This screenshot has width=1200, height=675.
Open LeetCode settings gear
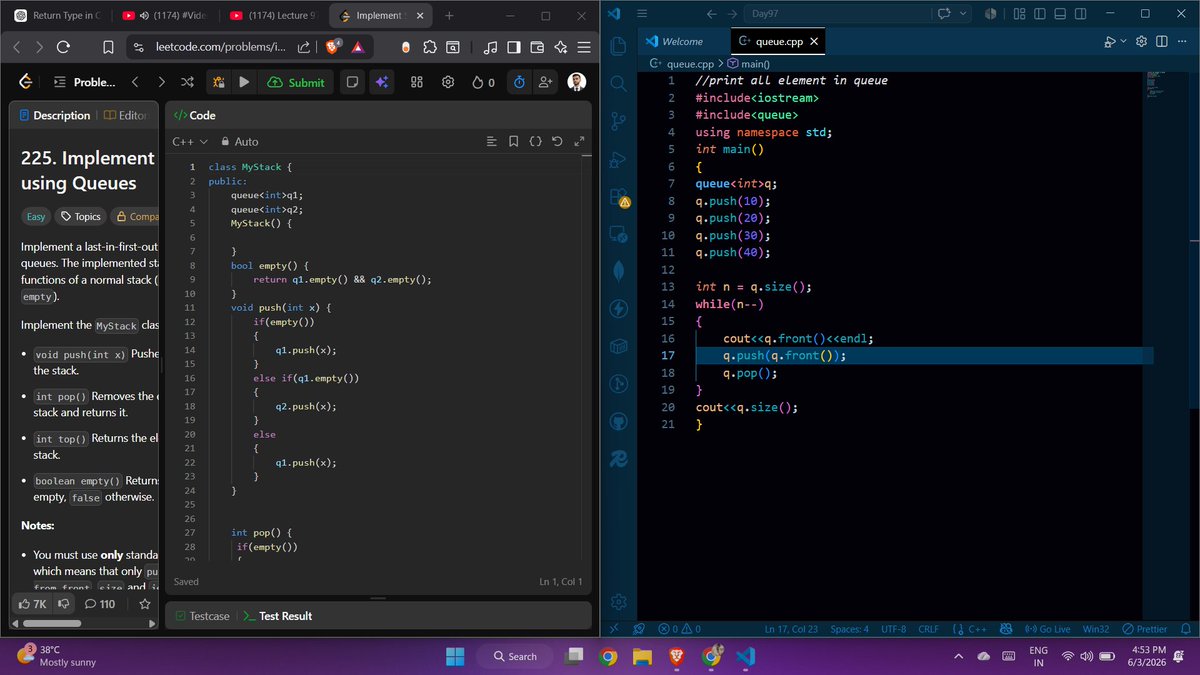449,82
